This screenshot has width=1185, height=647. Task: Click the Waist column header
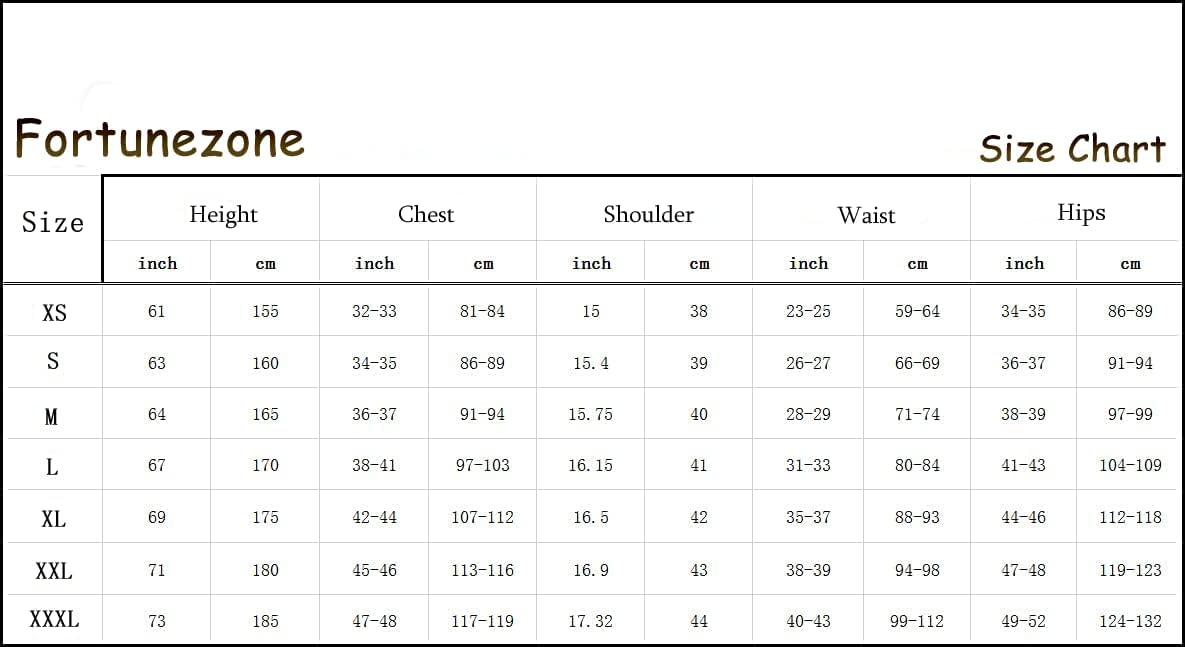pyautogui.click(x=866, y=215)
